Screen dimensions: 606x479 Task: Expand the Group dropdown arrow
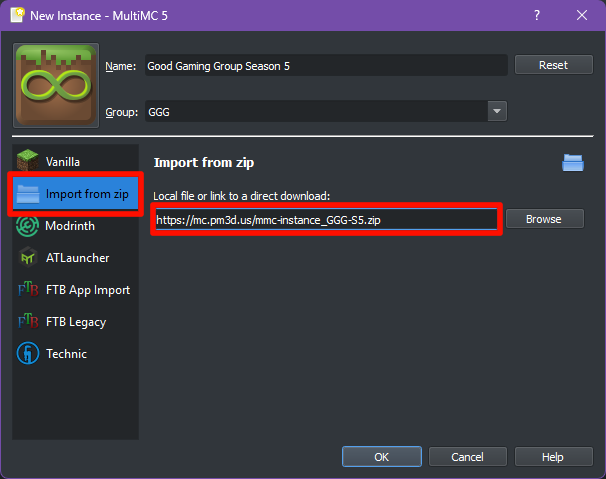[x=497, y=112]
